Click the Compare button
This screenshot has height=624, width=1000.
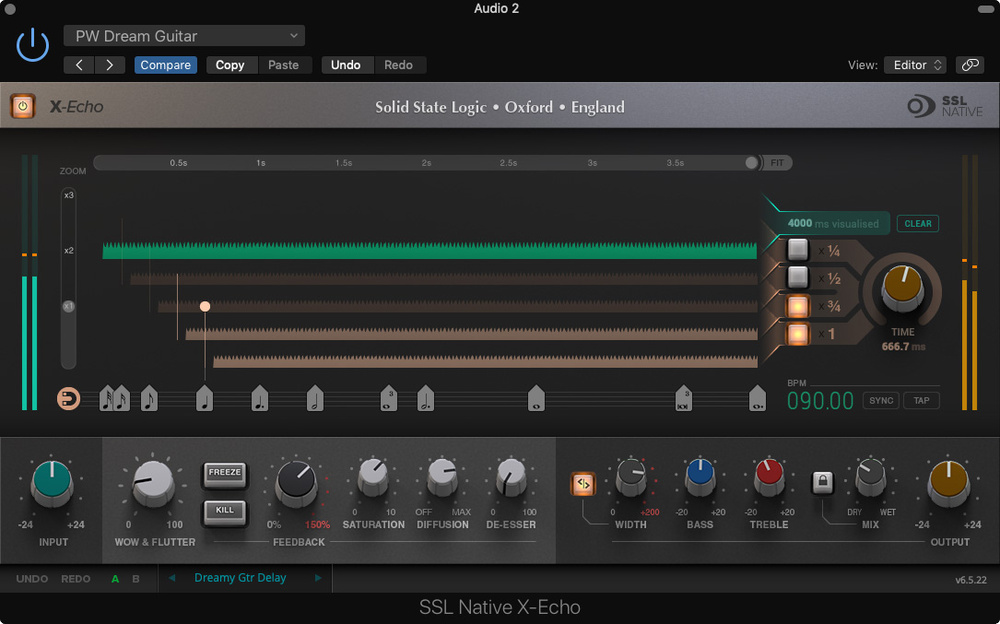pyautogui.click(x=166, y=65)
